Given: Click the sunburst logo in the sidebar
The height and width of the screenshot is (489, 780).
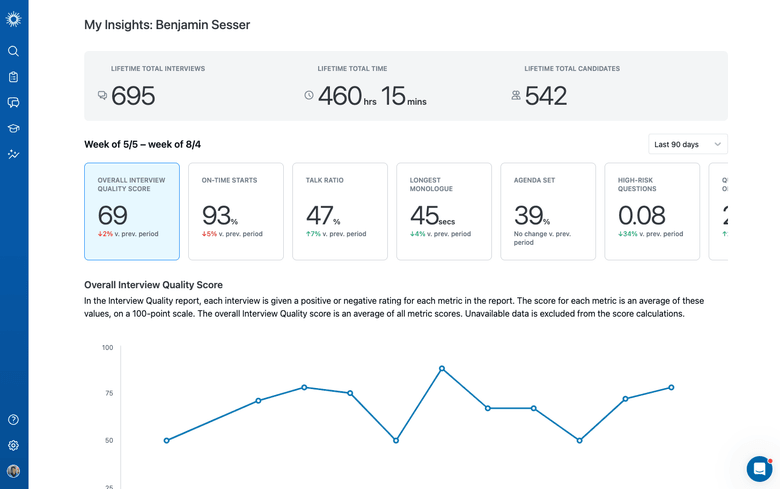Looking at the screenshot, I should tap(13, 19).
